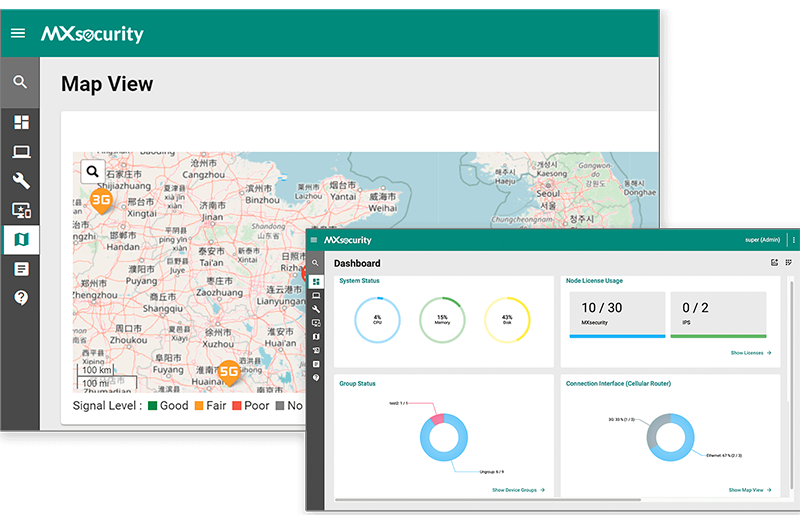Open the three-dot menu beside super (Admin)
Viewport: 800px width, 524px height.
[793, 240]
